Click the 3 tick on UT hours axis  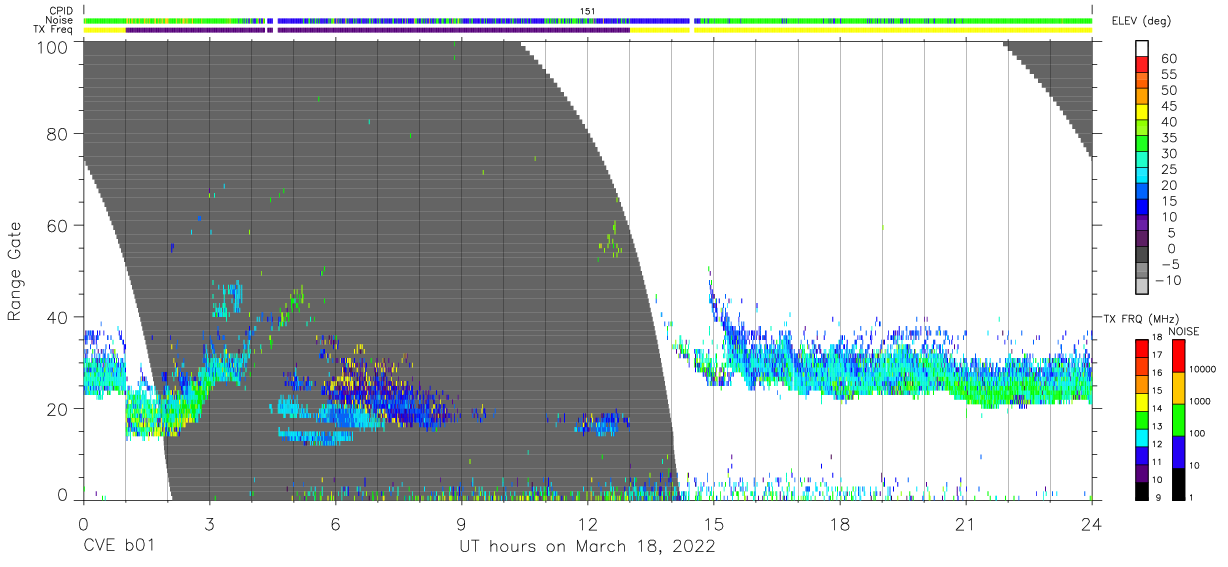pos(209,523)
